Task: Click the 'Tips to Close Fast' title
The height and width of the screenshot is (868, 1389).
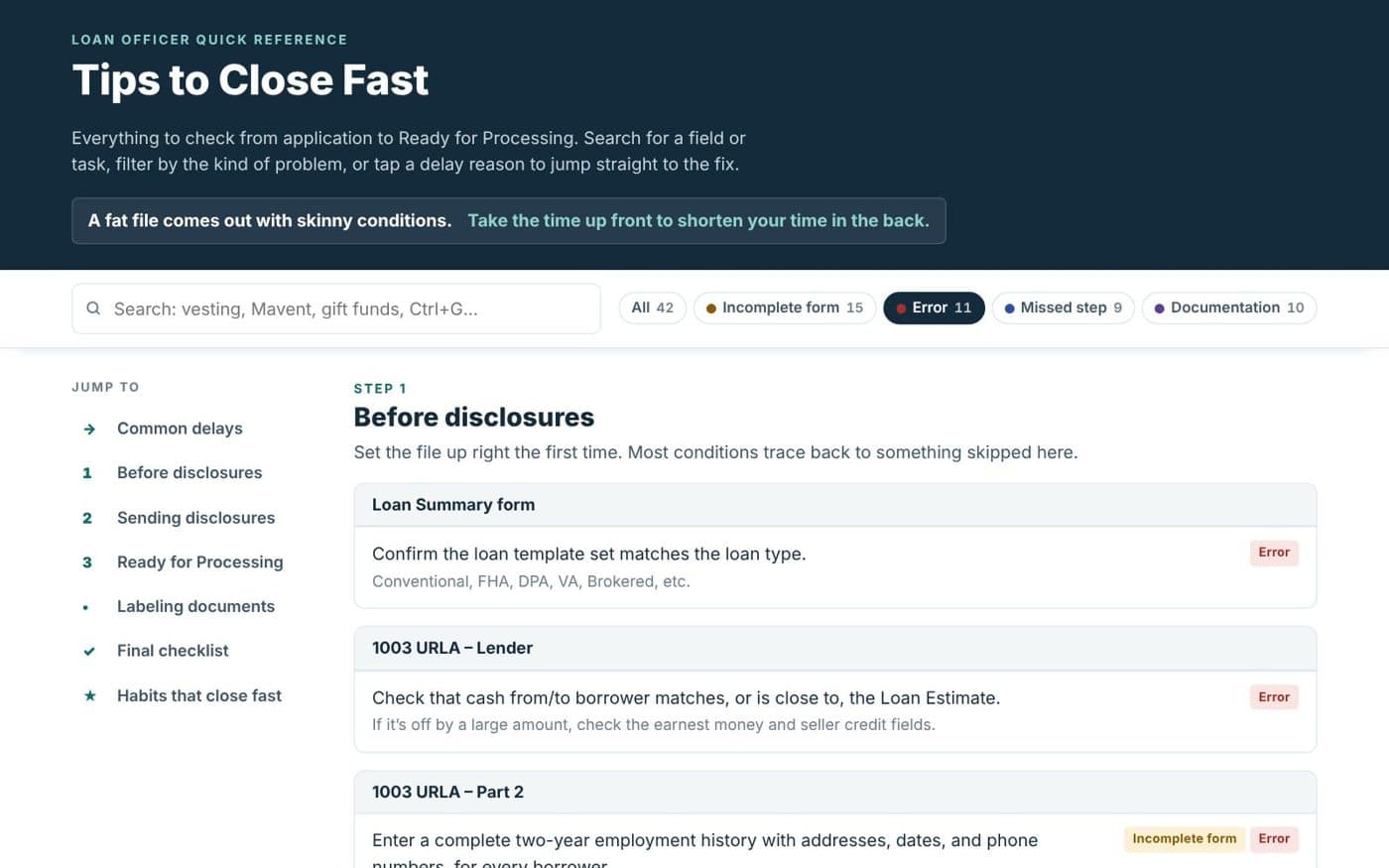Action: 250,80
